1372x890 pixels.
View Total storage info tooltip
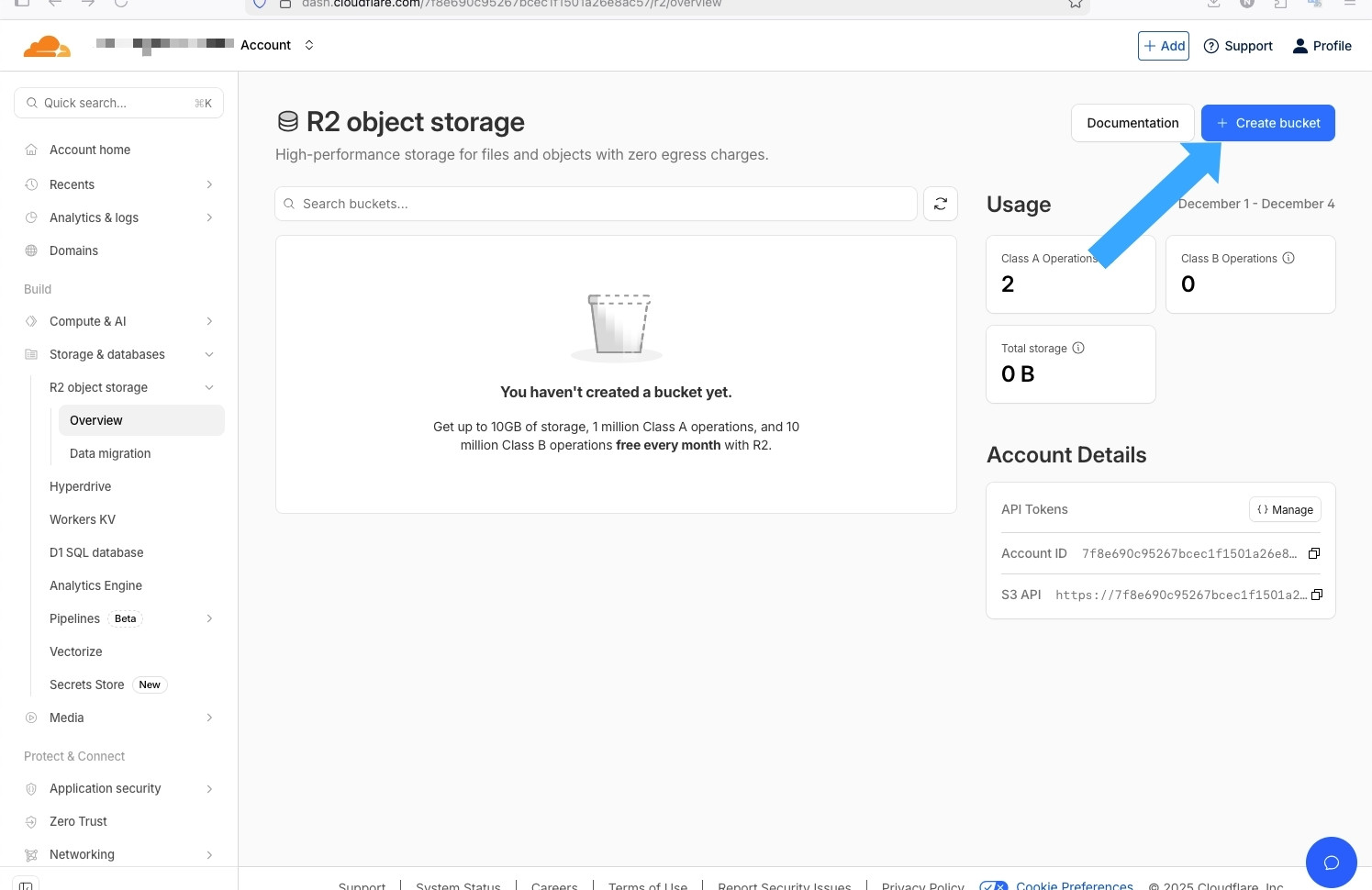[x=1079, y=348]
